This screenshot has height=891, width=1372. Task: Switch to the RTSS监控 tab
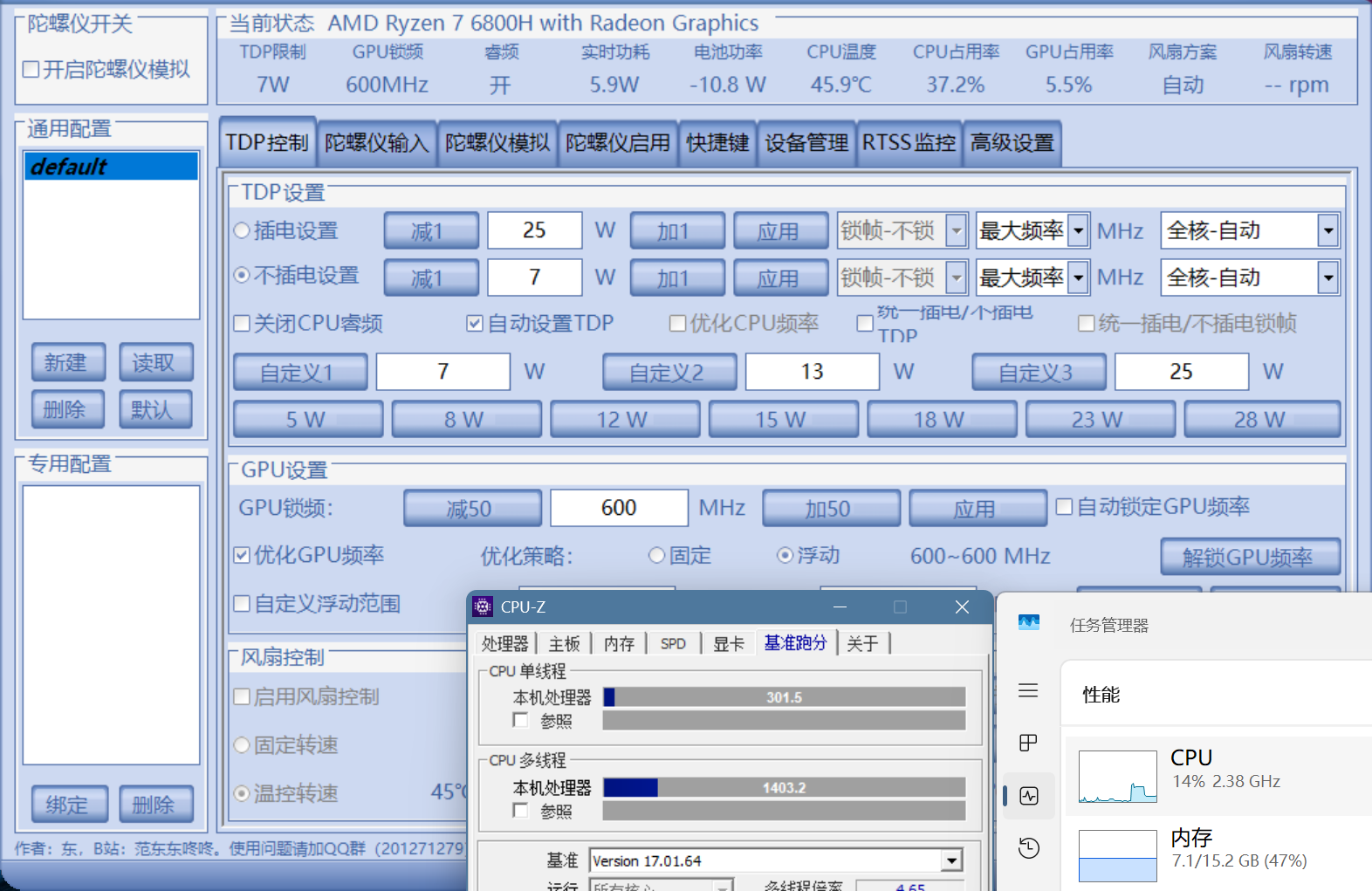909,142
